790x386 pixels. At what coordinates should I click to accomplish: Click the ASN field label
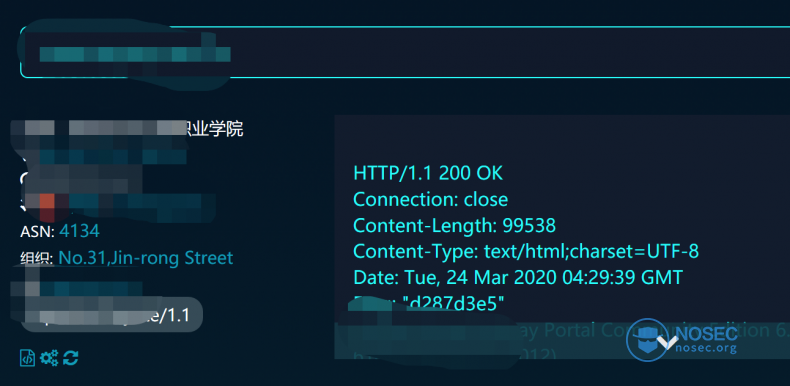pyautogui.click(x=38, y=232)
